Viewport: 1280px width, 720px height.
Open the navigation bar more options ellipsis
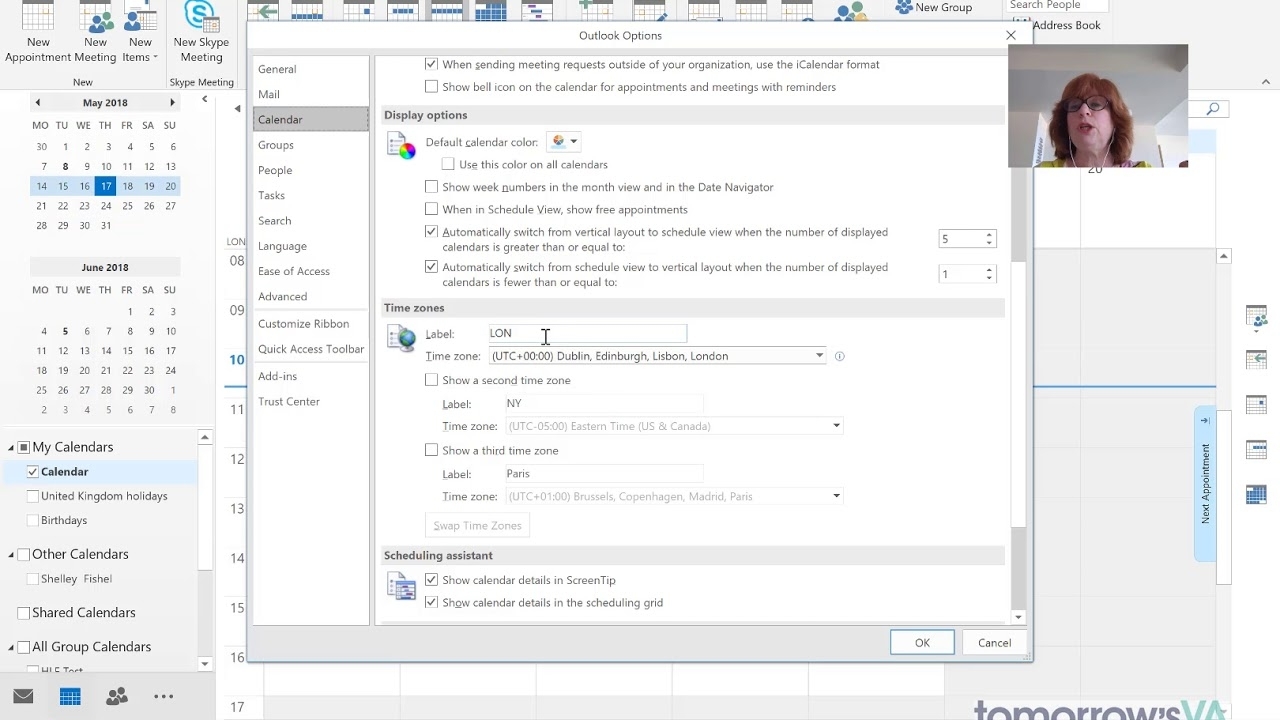[164, 696]
